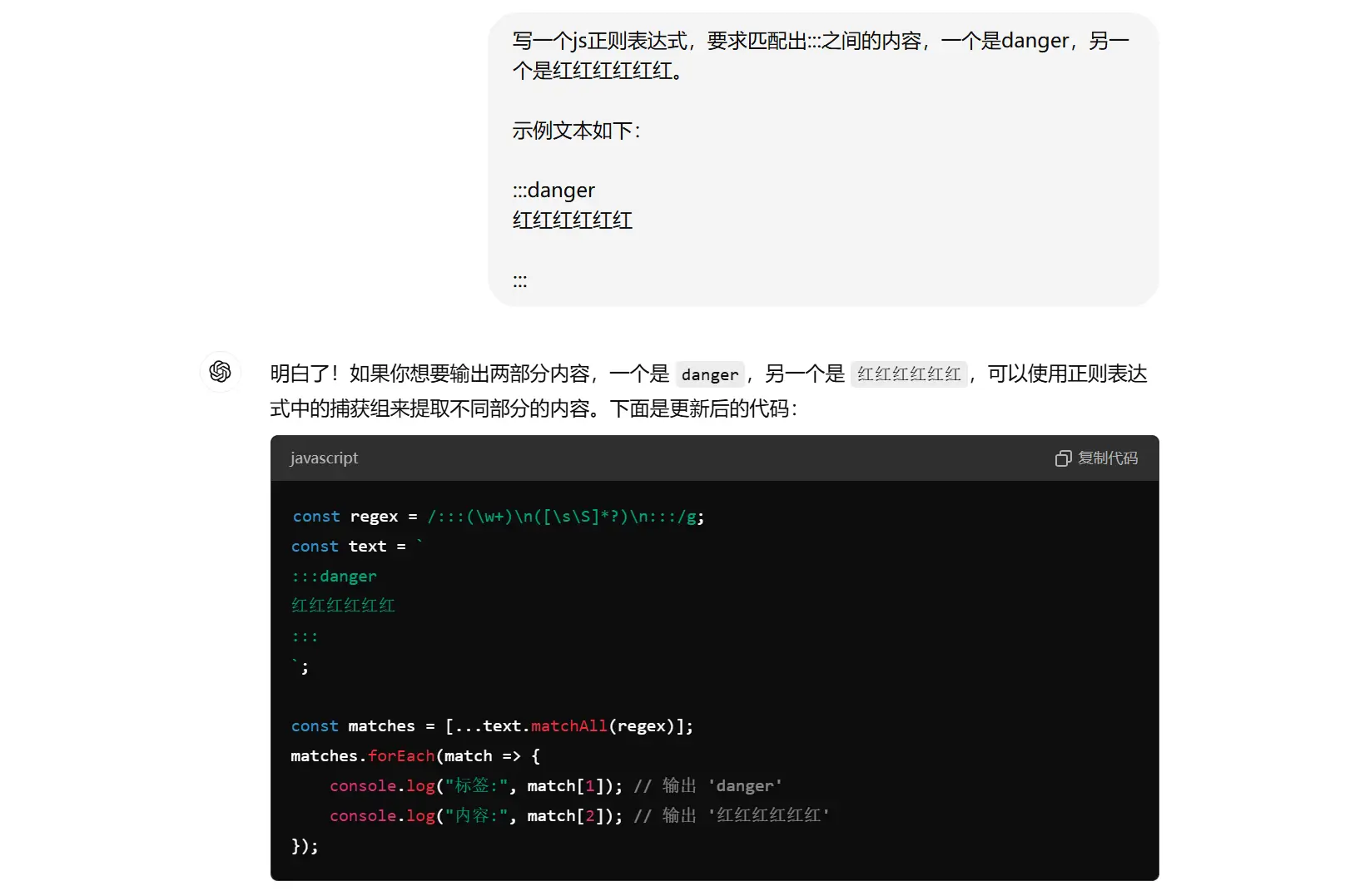Click :::danger in the user message
The height and width of the screenshot is (896, 1345).
pyautogui.click(x=553, y=191)
